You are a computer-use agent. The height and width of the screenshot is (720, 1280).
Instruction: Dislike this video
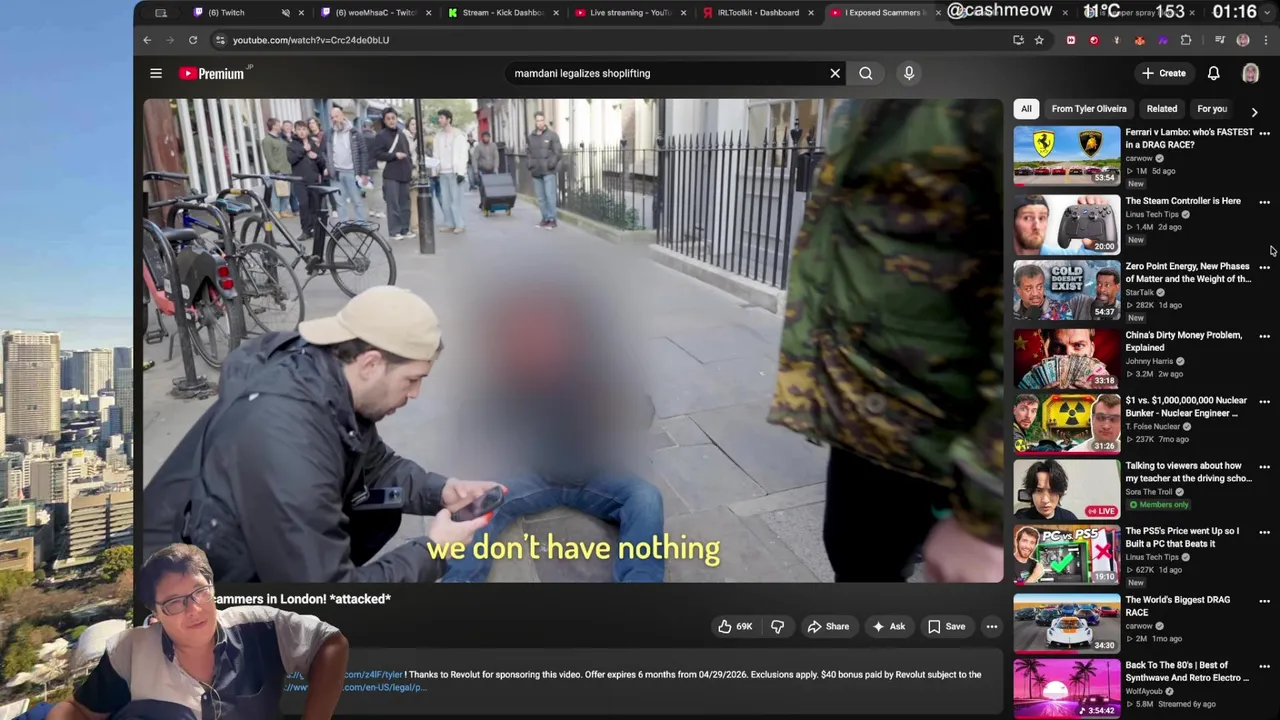(777, 627)
